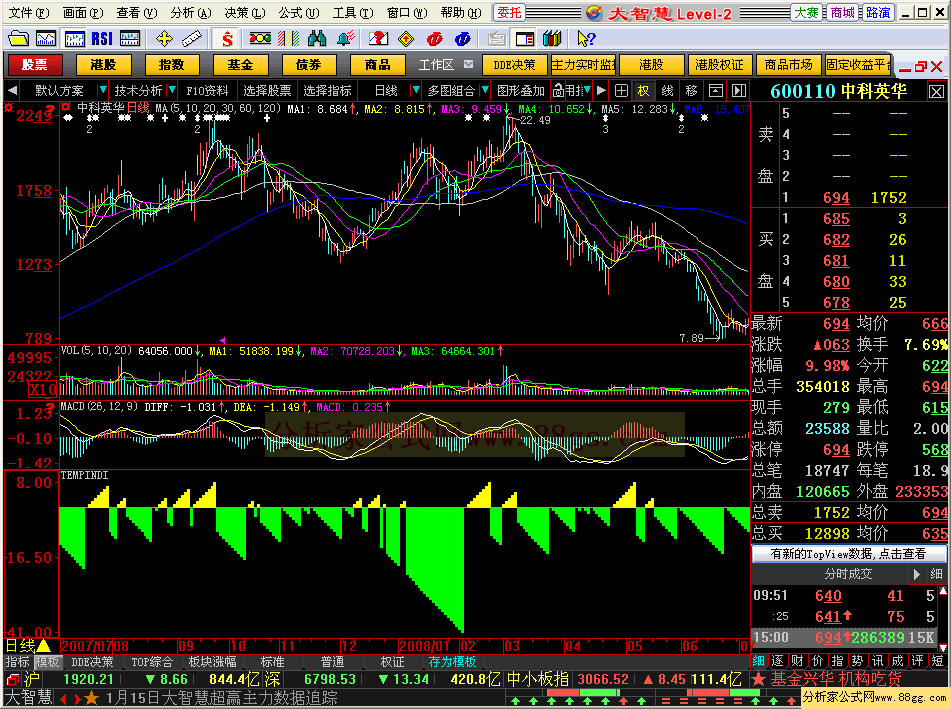Screen dimensions: 951x709
Task: Click the 委托 trading button
Action: click(x=509, y=13)
